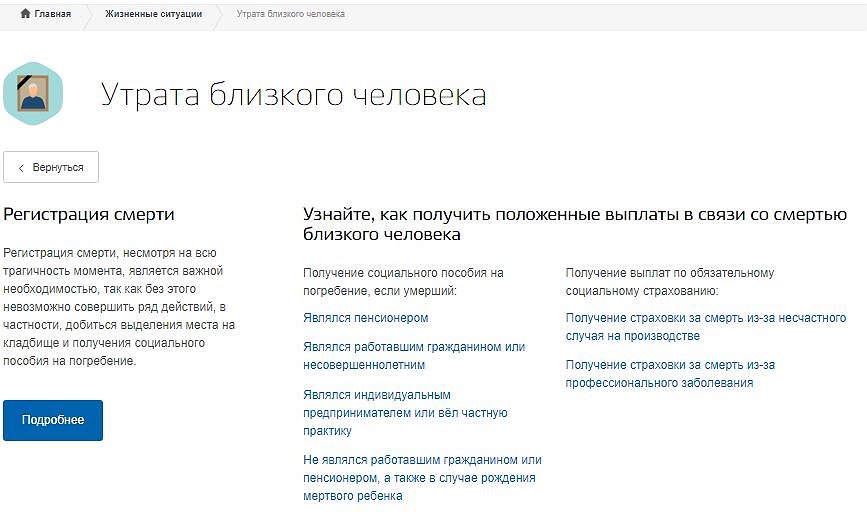This screenshot has width=867, height=520.
Task: Go to Жизненные ситуации breadcrumb
Action: [153, 14]
